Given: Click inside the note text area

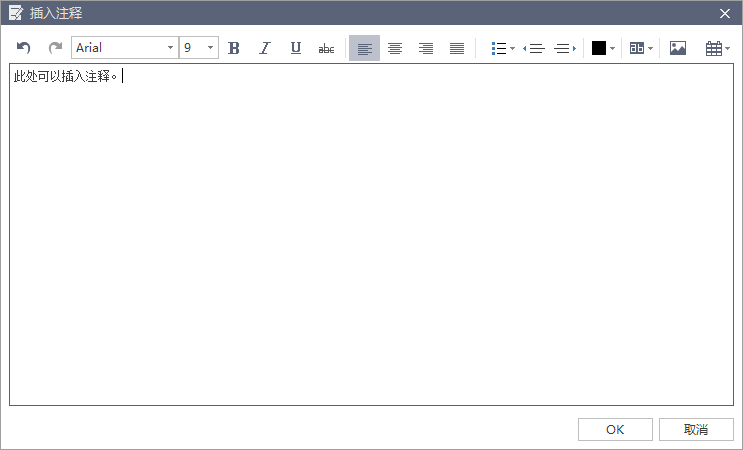Looking at the screenshot, I should coord(372,234).
